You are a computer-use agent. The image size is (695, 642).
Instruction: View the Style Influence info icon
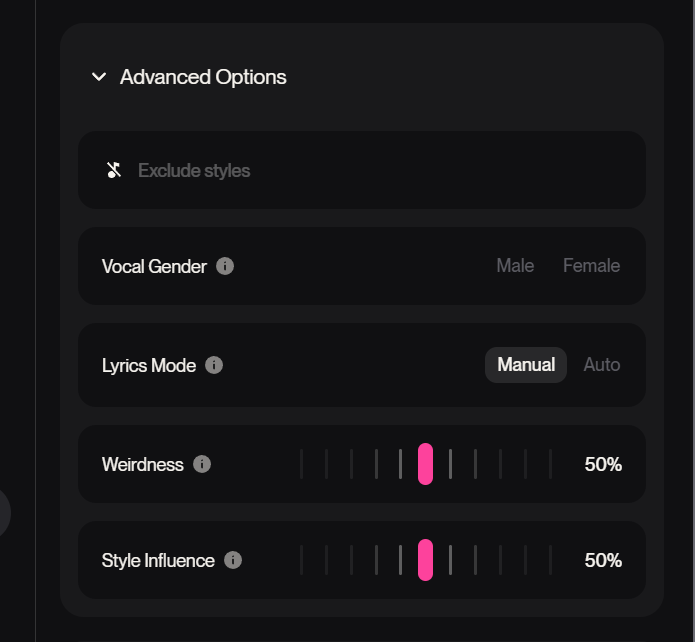(x=233, y=560)
